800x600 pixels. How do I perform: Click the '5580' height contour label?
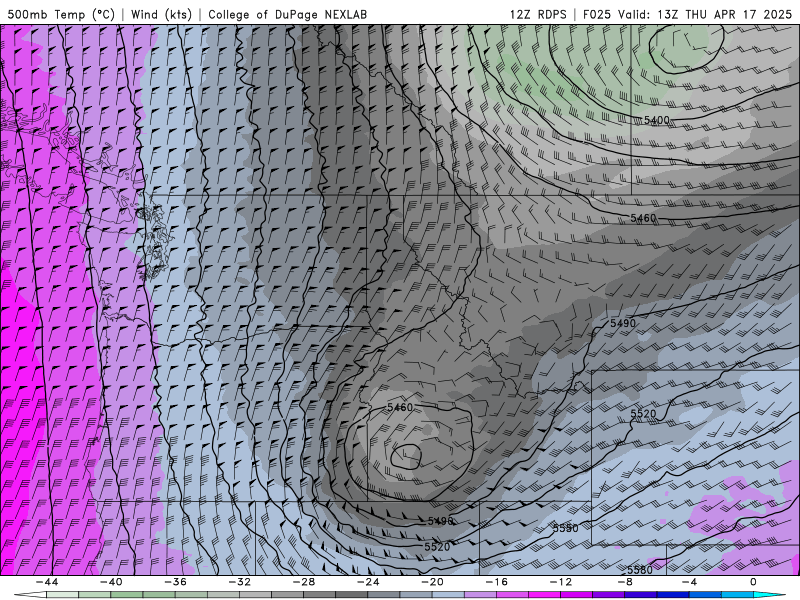[640, 570]
